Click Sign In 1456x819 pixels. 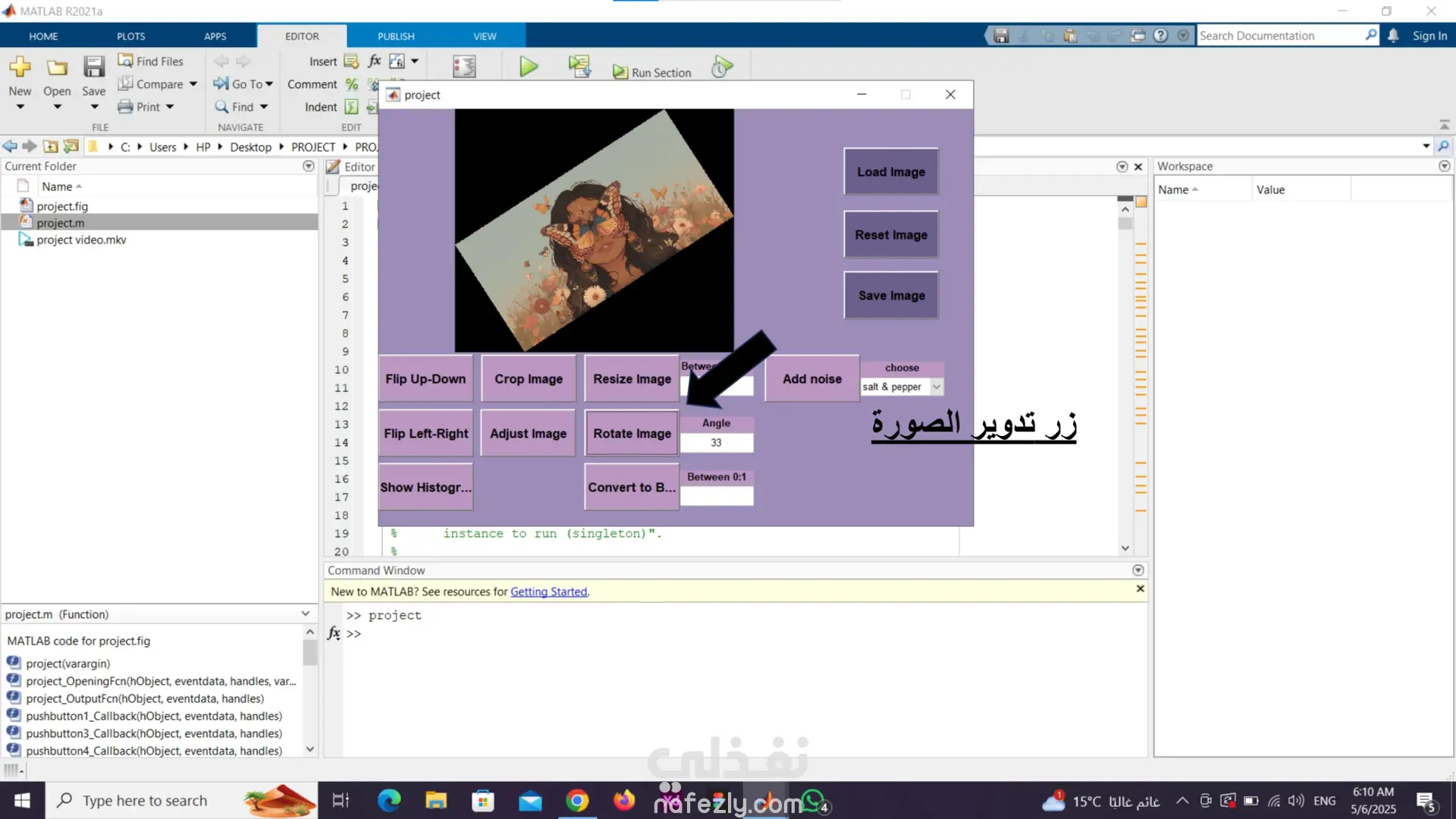click(x=1429, y=36)
